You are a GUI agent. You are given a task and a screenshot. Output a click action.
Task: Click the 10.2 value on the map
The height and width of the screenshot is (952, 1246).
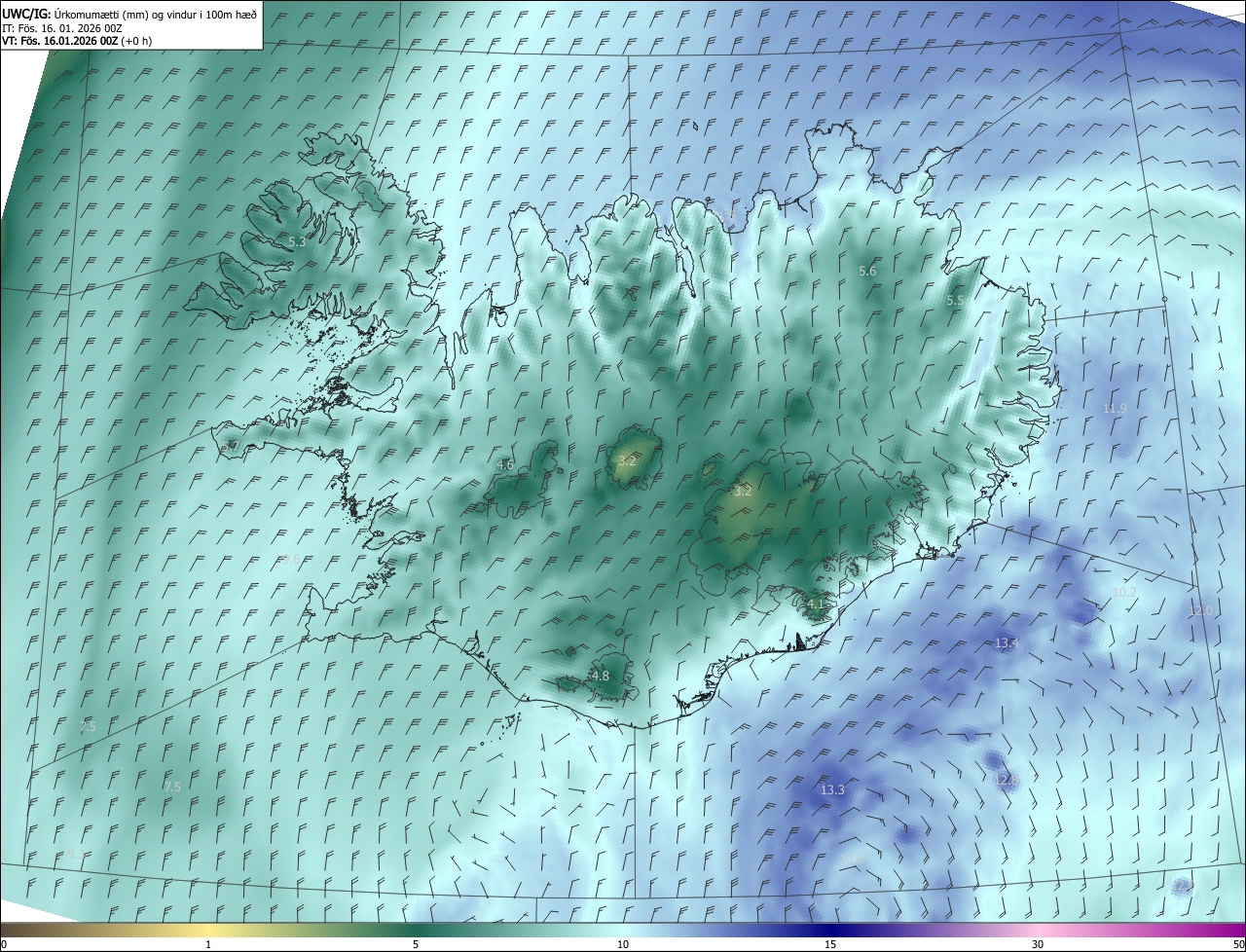pyautogui.click(x=1124, y=592)
